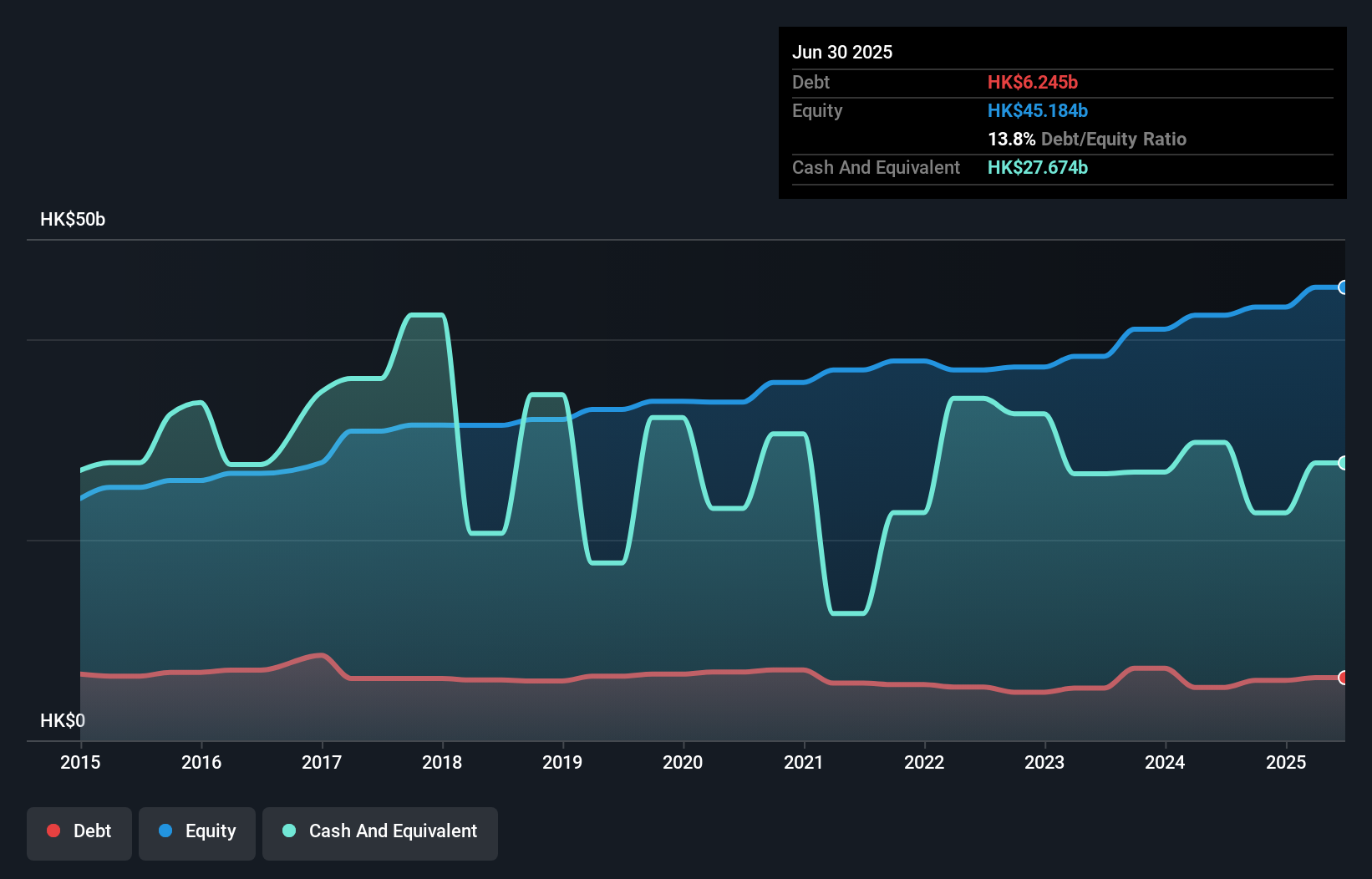Click the red dot in the Debt legend
Image resolution: width=1372 pixels, height=879 pixels.
pyautogui.click(x=53, y=831)
